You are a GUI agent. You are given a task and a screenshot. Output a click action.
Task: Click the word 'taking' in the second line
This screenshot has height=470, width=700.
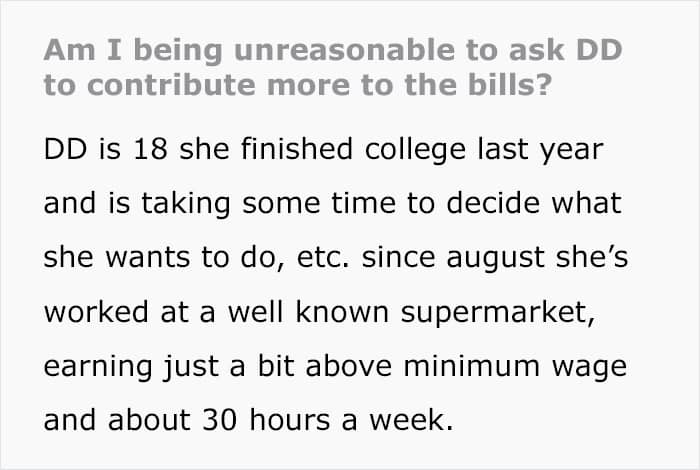186,204
